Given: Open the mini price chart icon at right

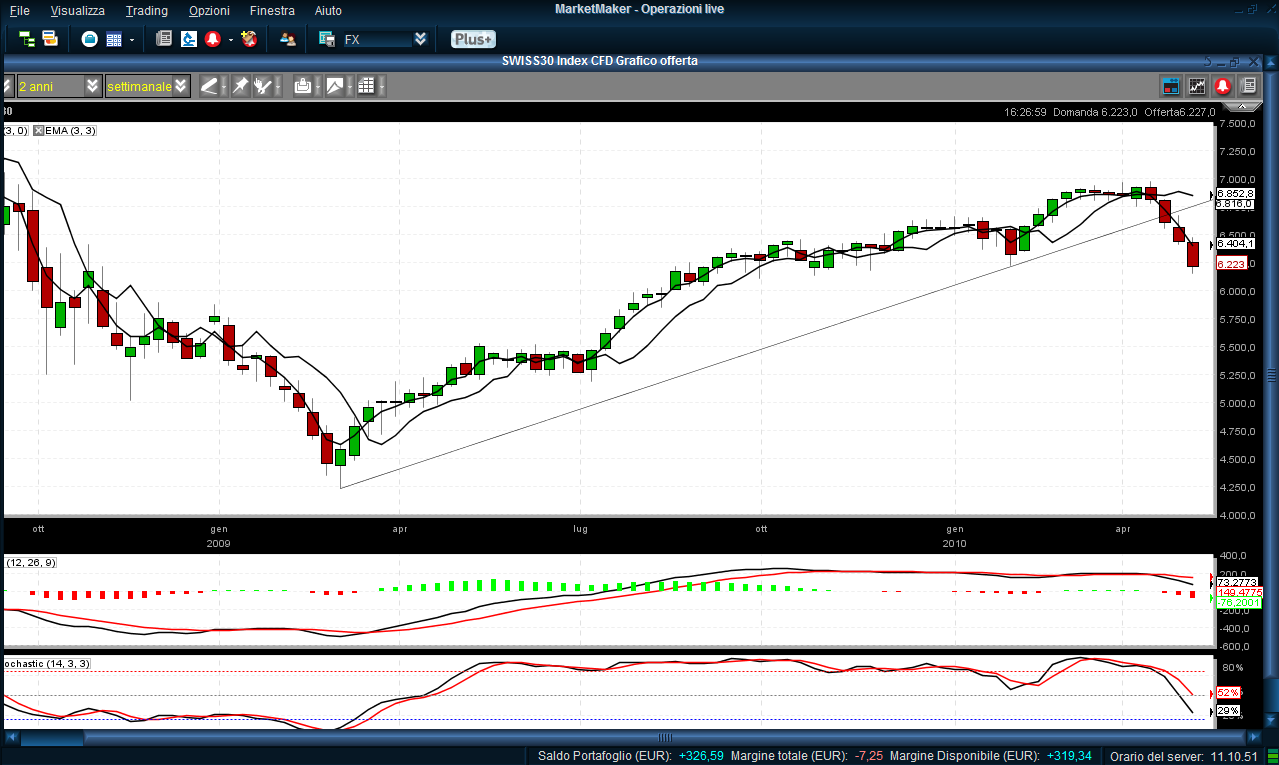Looking at the screenshot, I should [x=1197, y=86].
